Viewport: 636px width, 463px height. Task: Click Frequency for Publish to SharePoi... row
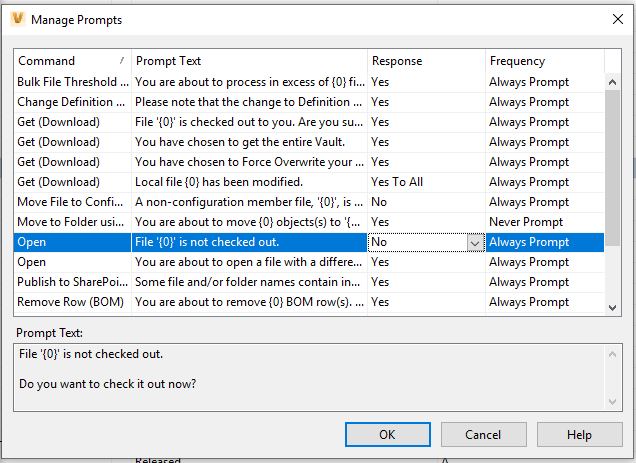click(x=545, y=282)
